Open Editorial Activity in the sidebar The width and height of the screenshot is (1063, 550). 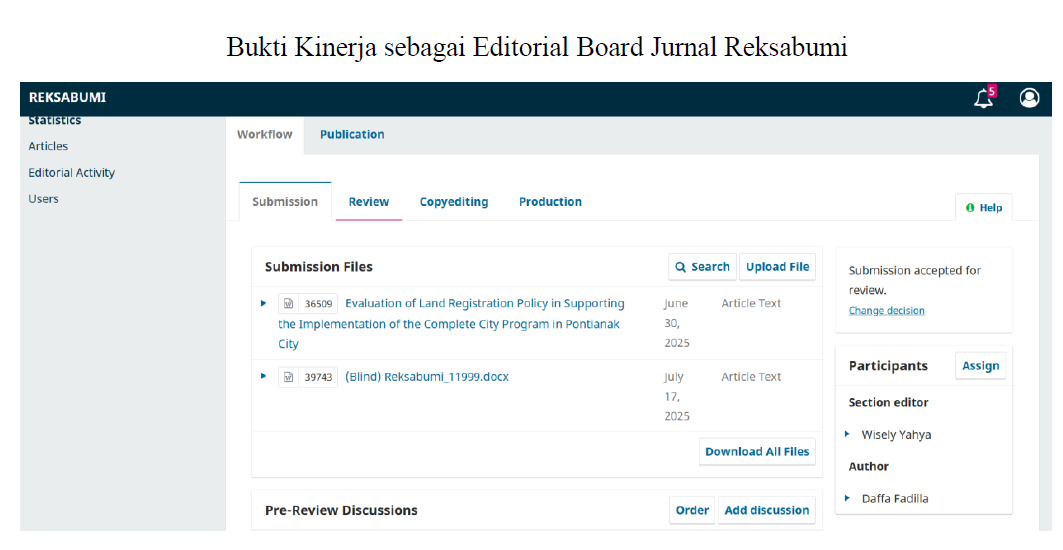[71, 173]
